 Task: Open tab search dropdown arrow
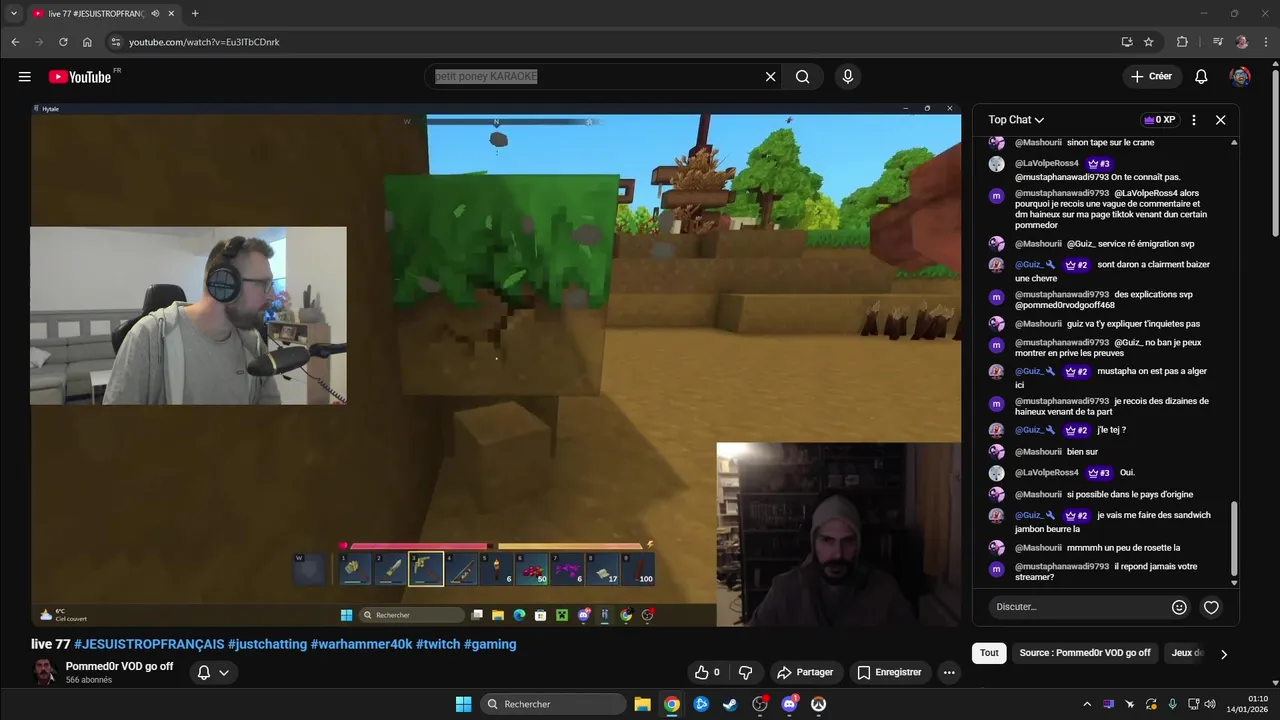point(14,14)
